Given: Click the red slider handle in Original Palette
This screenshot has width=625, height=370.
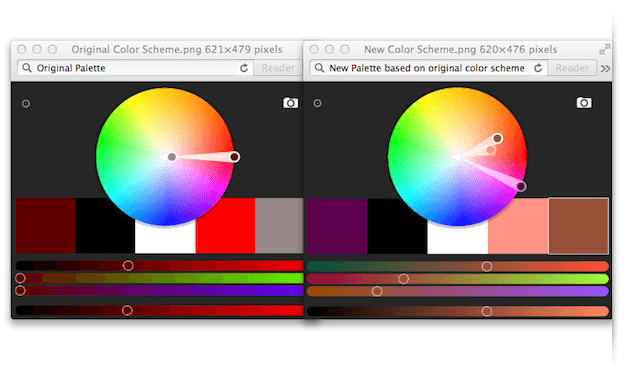Looking at the screenshot, I should 128,266.
